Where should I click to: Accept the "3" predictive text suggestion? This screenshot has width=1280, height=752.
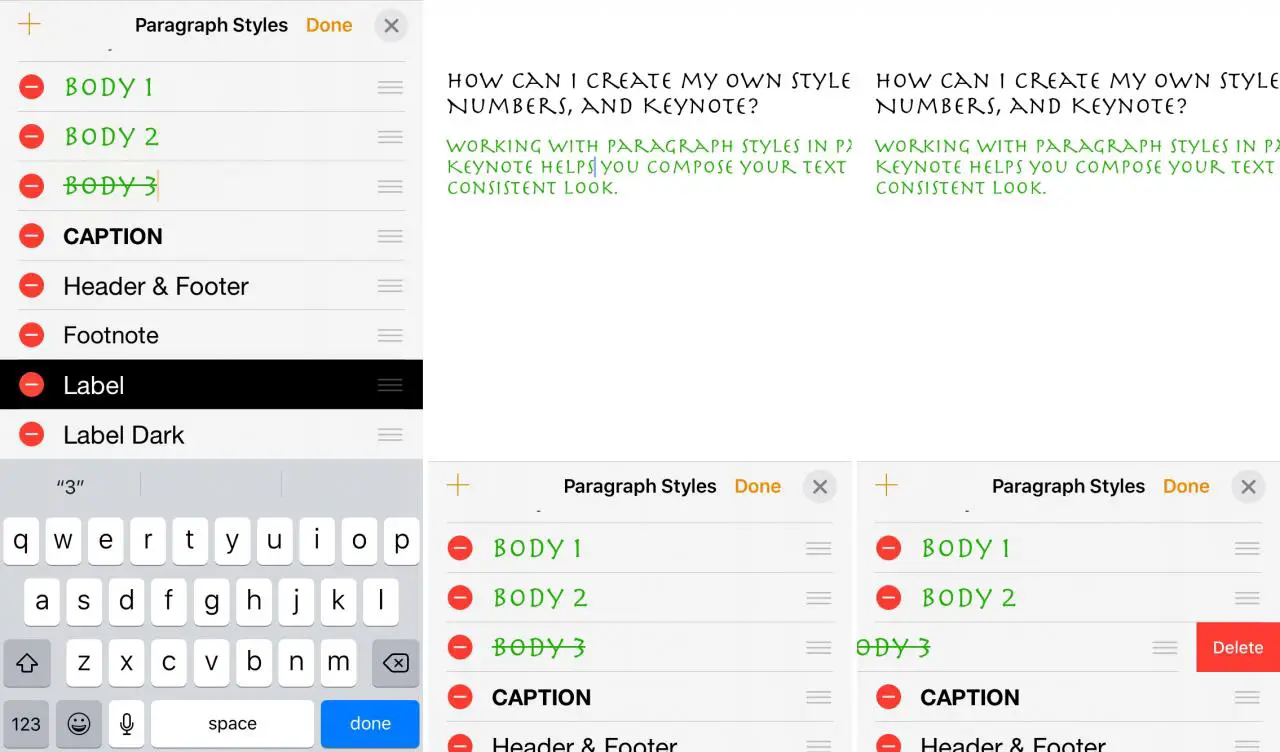point(70,487)
